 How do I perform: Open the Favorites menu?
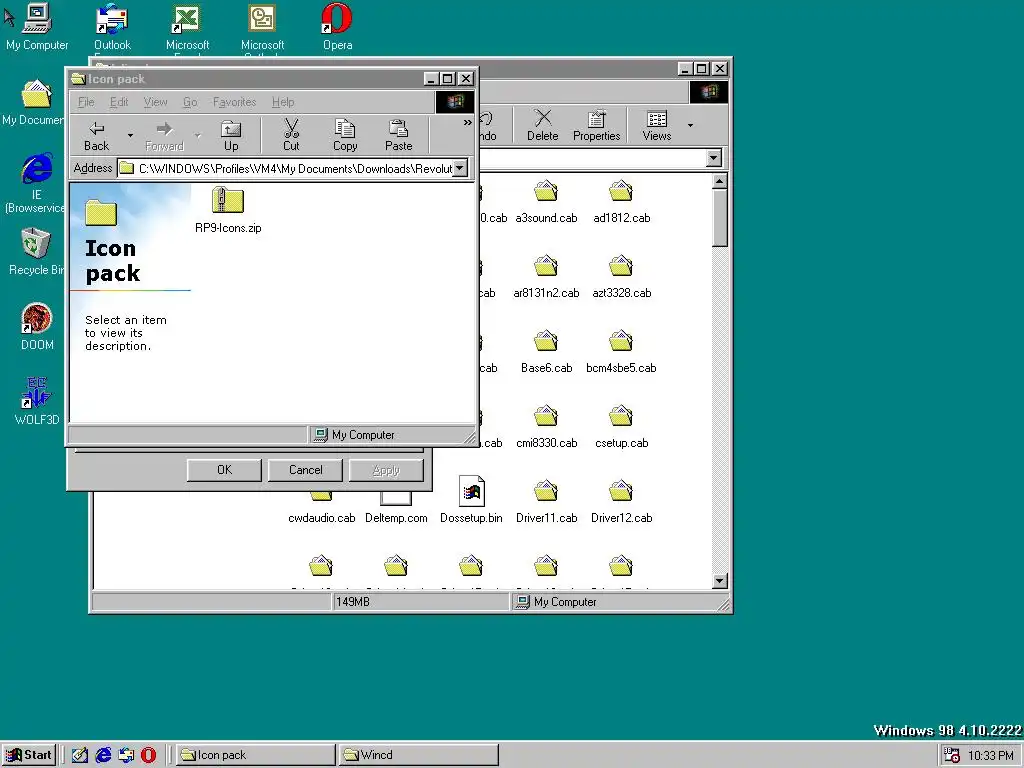pyautogui.click(x=234, y=102)
